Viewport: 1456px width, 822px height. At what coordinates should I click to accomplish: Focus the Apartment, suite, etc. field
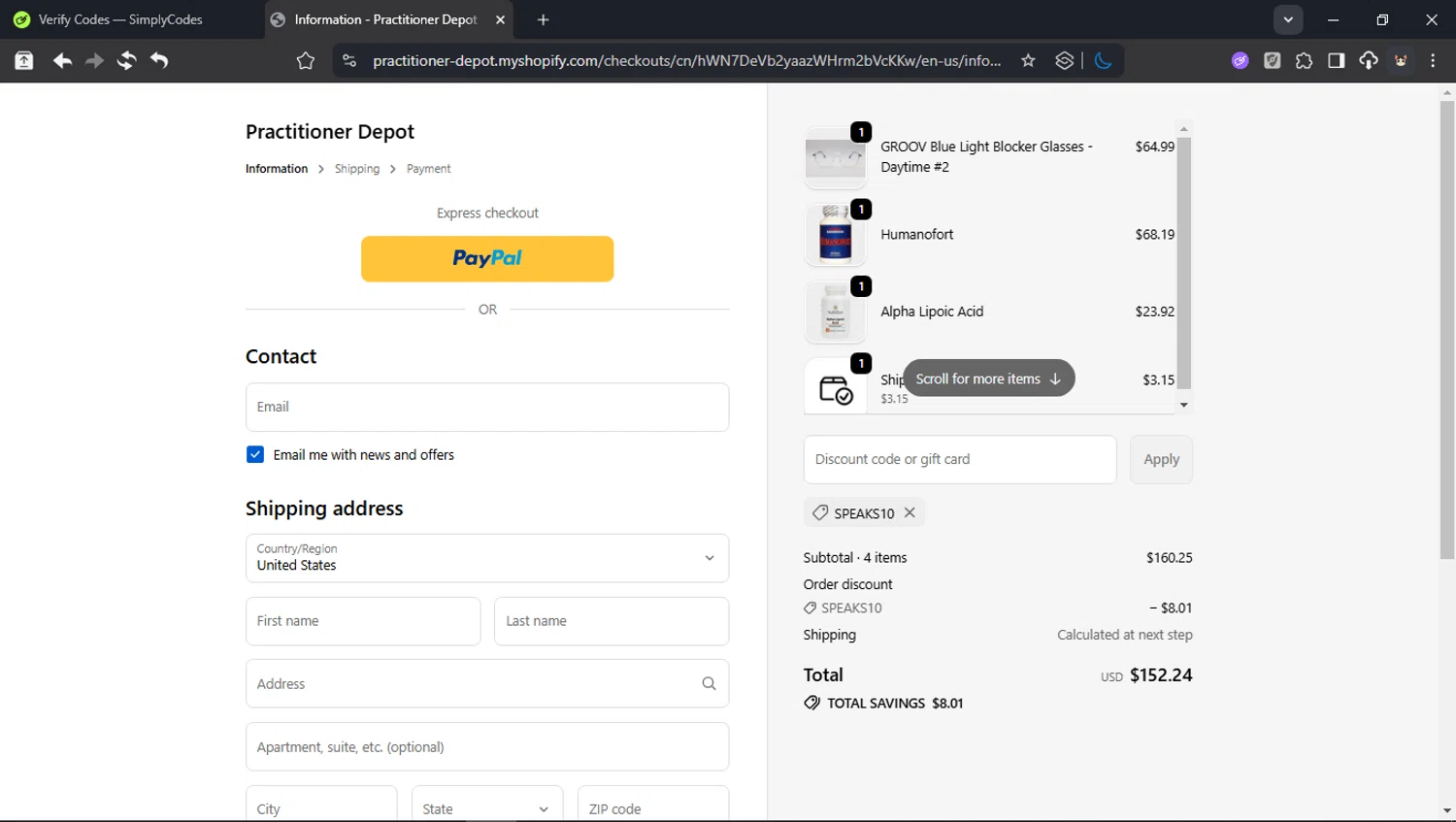(x=487, y=747)
